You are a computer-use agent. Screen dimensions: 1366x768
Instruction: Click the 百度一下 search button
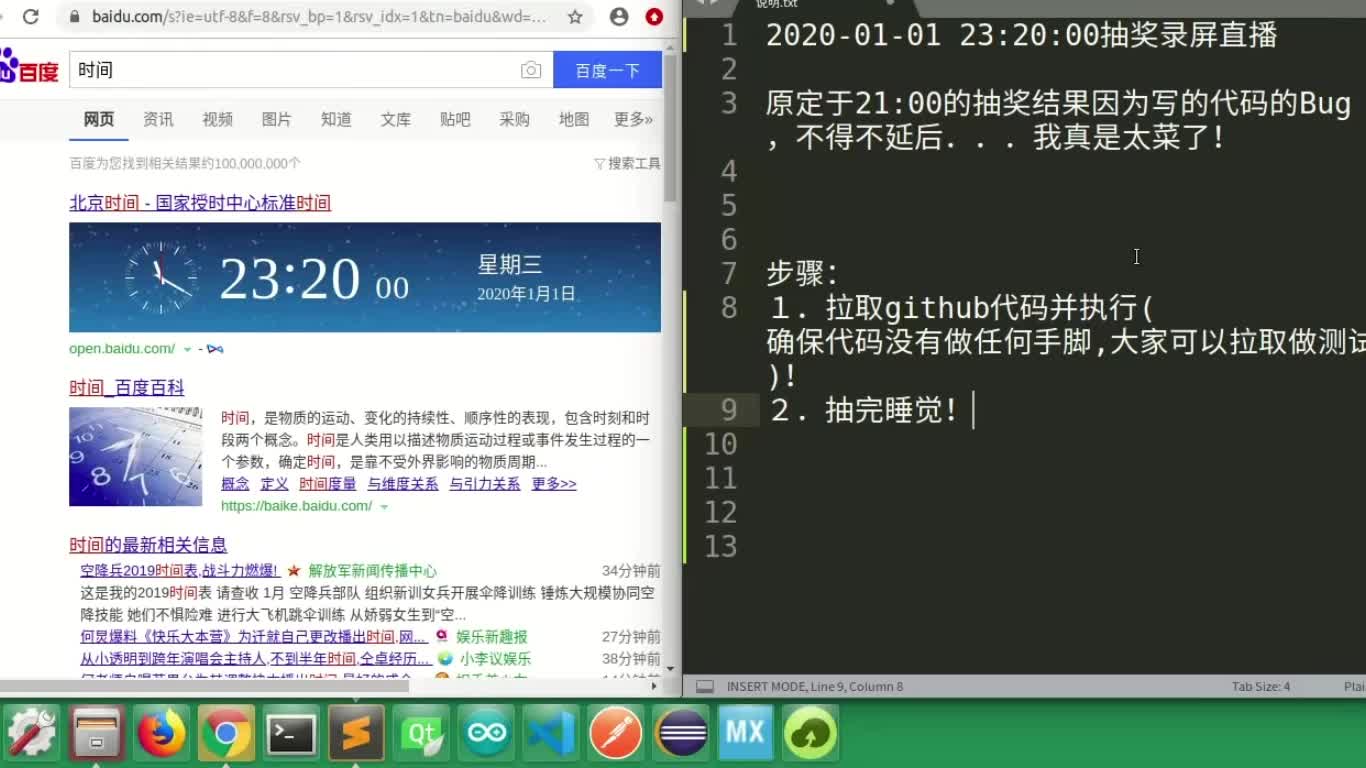607,70
